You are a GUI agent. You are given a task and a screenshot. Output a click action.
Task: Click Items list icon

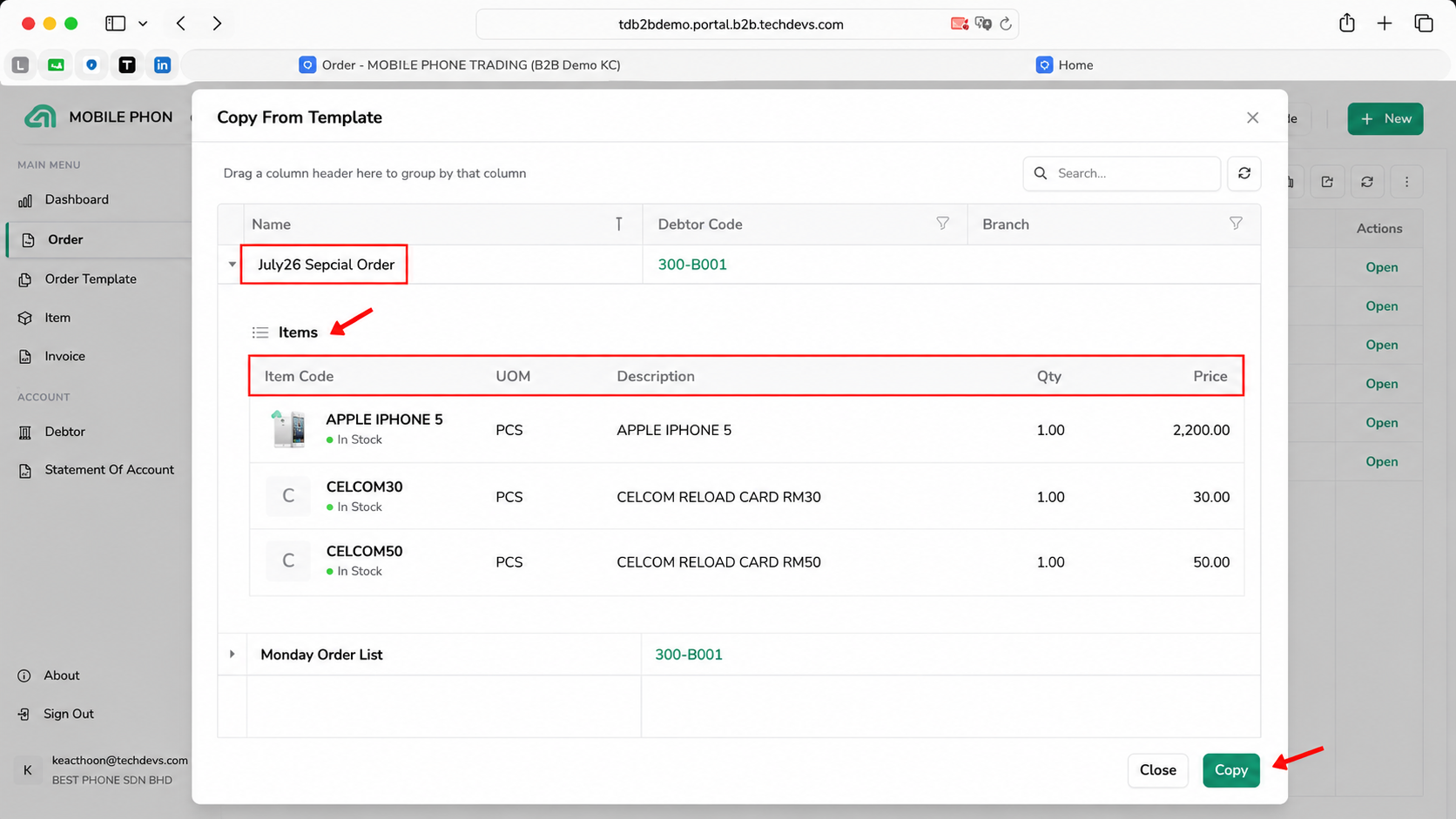(260, 332)
